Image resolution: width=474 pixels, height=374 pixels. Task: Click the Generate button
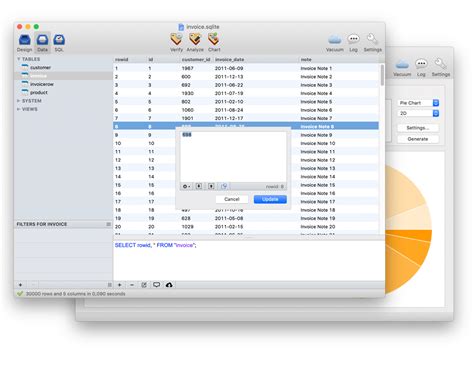[x=418, y=139]
